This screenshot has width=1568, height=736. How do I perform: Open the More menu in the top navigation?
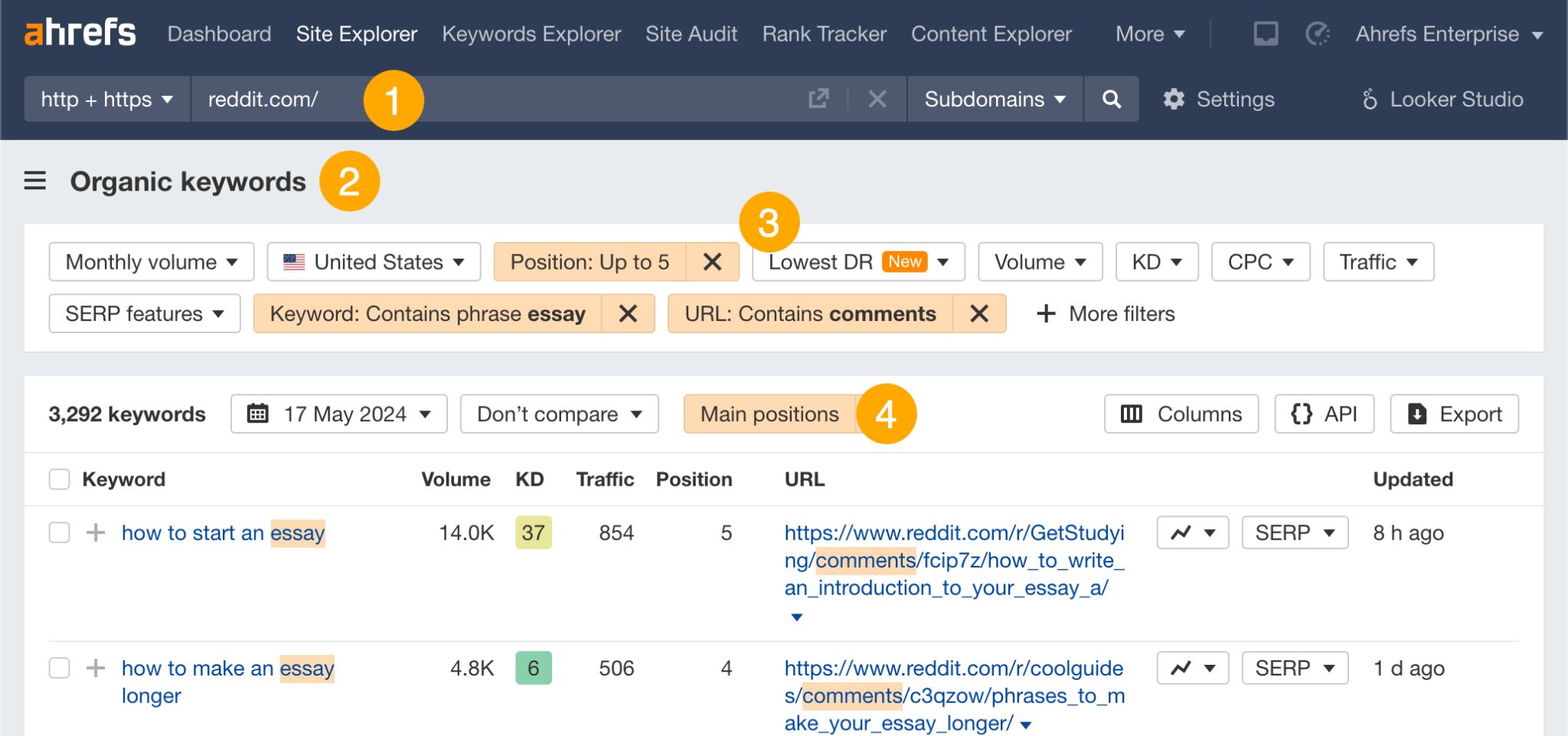(x=1147, y=34)
